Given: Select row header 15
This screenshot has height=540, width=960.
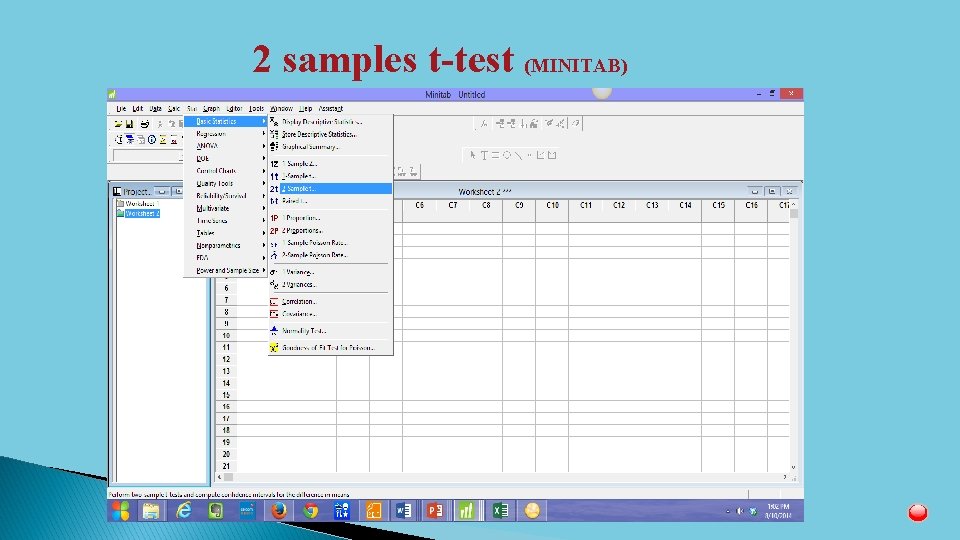Looking at the screenshot, I should pyautogui.click(x=226, y=396).
